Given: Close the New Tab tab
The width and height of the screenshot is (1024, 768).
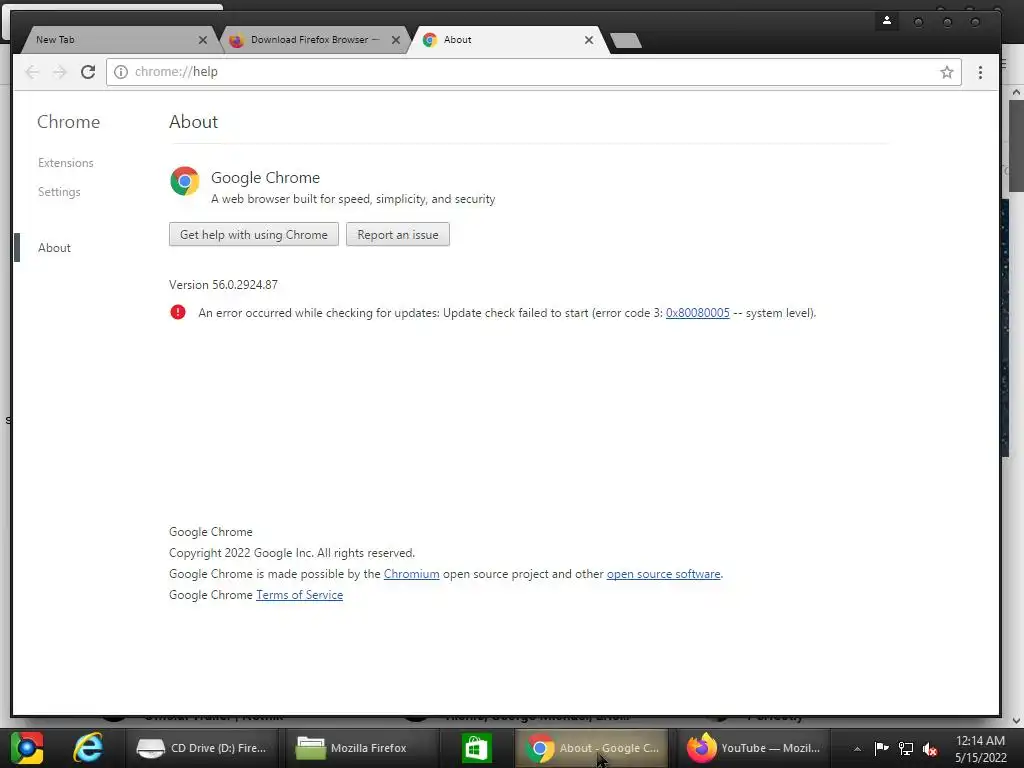Looking at the screenshot, I should pos(202,40).
